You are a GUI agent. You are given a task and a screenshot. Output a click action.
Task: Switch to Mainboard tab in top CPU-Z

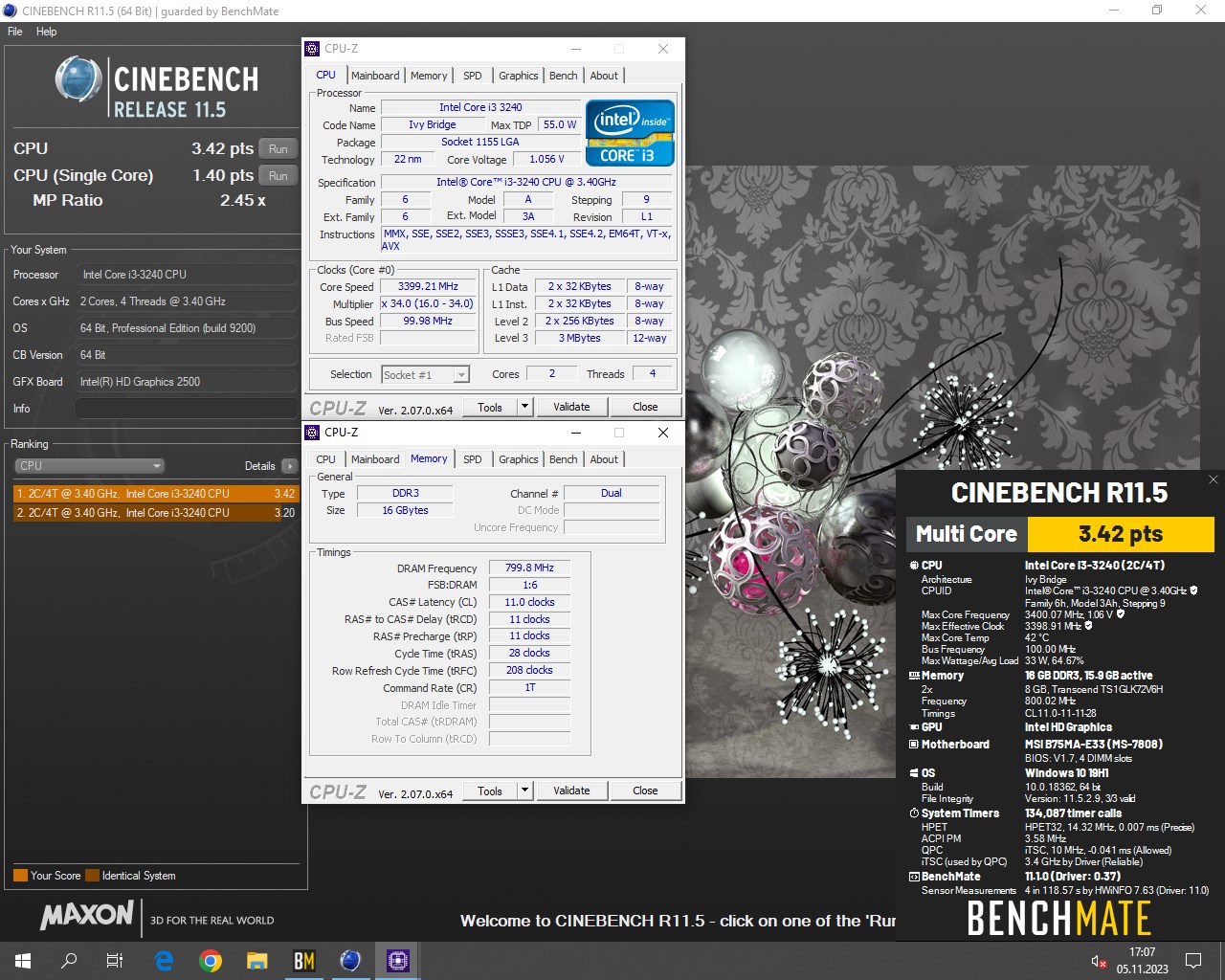pos(375,76)
